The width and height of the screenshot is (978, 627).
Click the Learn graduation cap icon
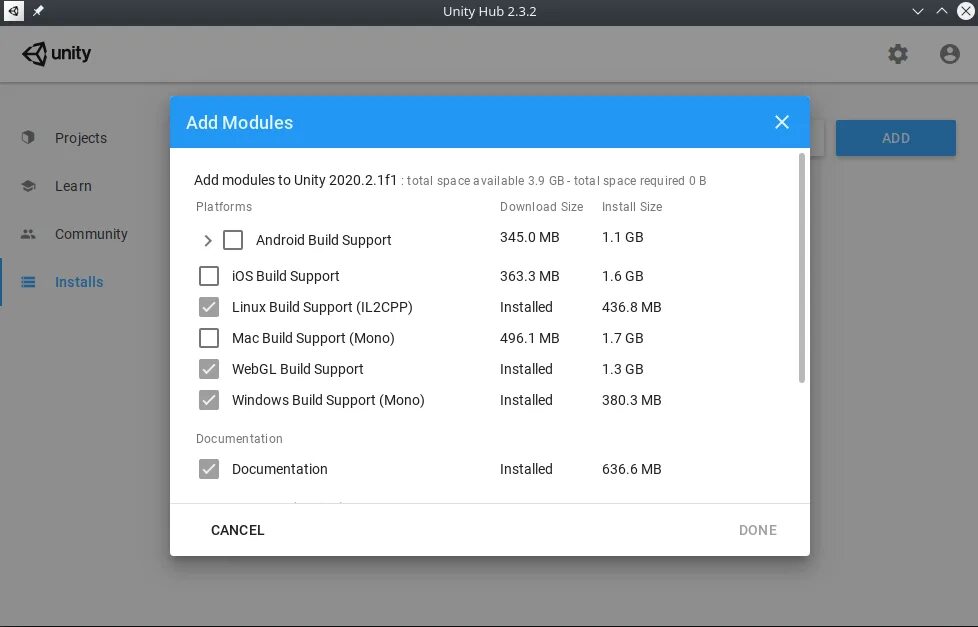pos(28,186)
